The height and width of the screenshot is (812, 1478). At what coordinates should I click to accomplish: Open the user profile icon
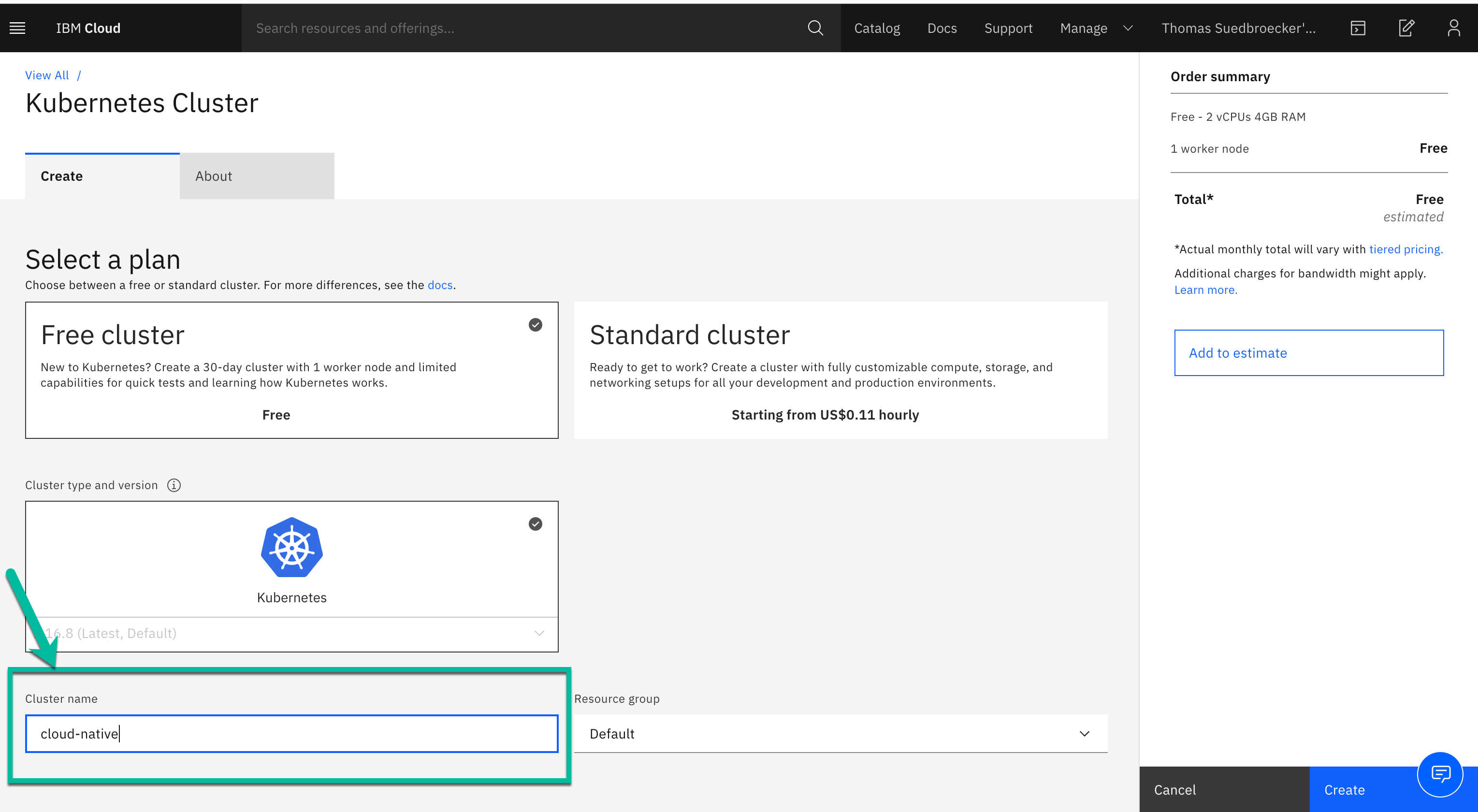1453,28
